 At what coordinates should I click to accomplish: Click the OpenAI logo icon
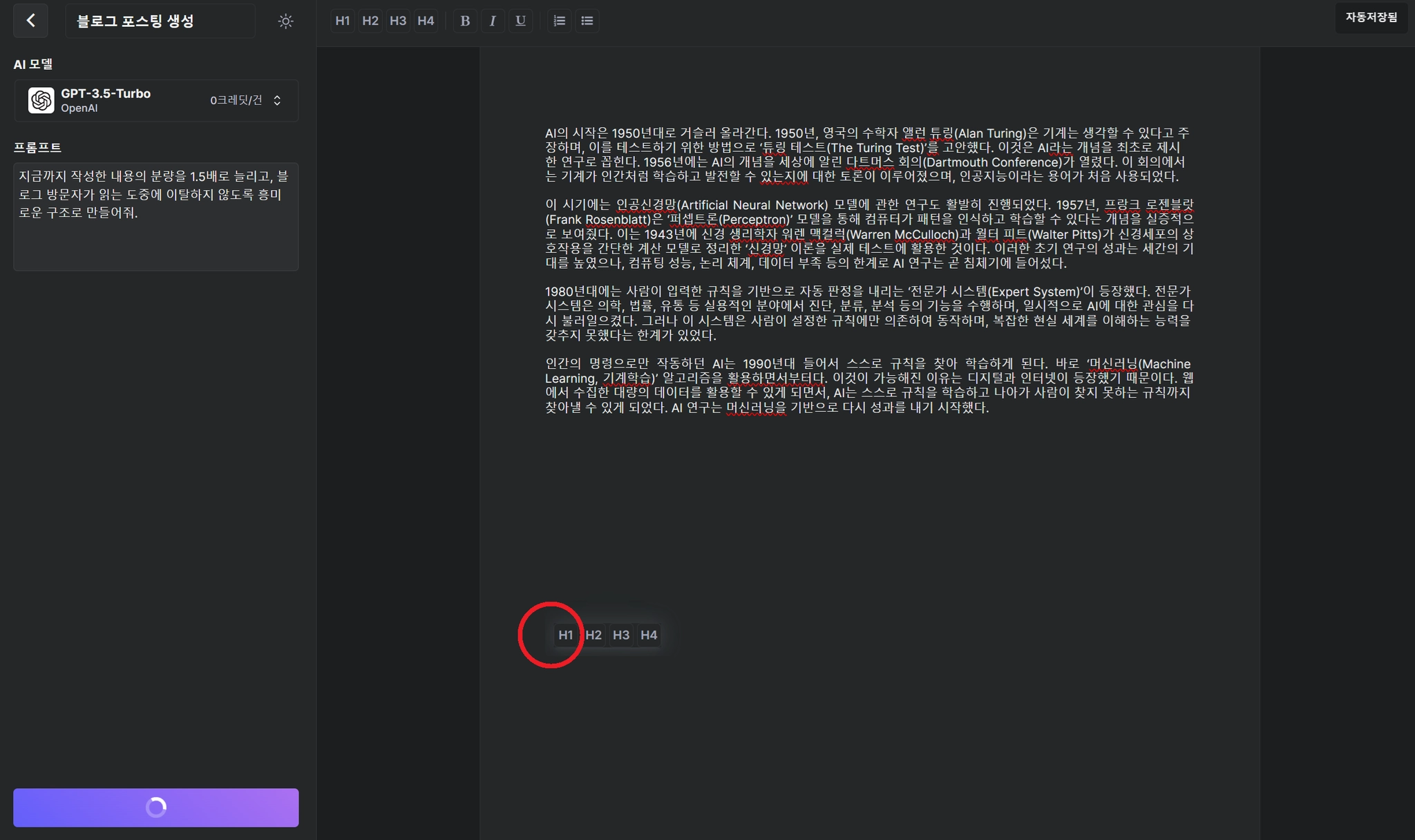(x=41, y=101)
